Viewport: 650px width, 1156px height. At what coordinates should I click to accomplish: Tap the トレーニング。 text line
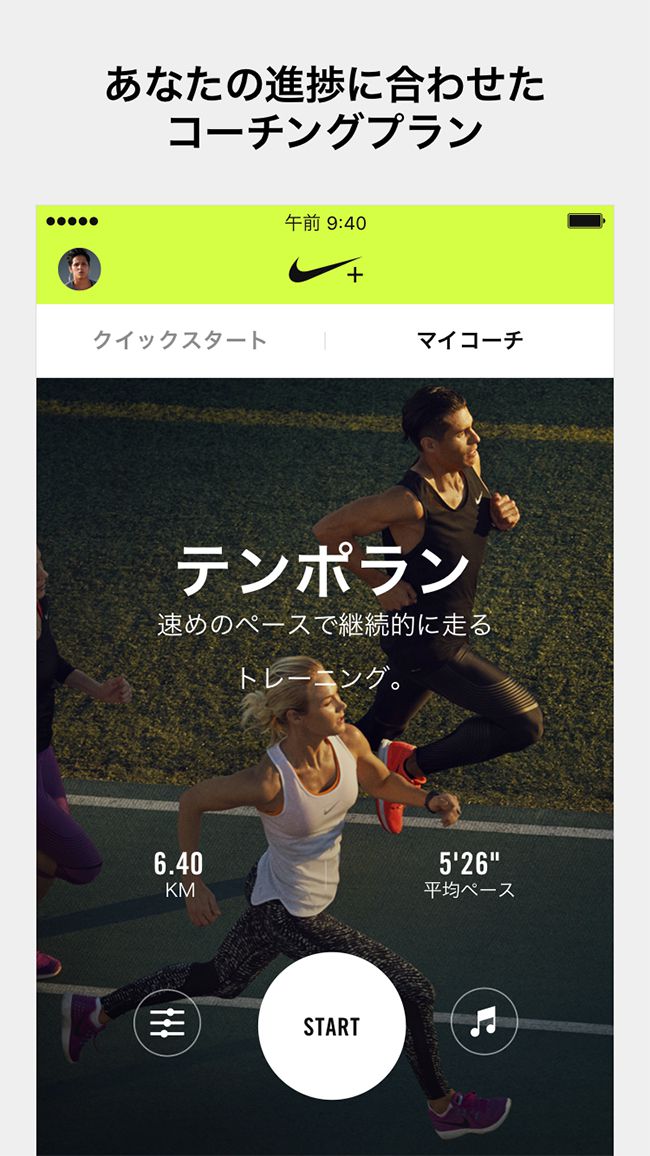321,678
